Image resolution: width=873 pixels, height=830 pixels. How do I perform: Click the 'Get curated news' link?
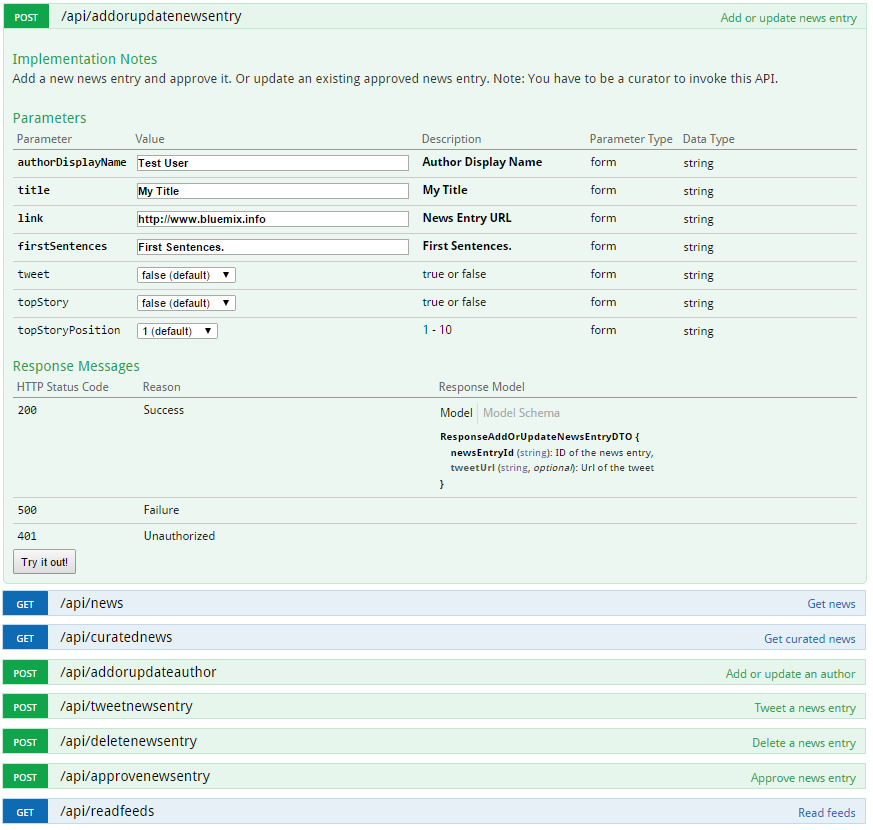click(810, 639)
